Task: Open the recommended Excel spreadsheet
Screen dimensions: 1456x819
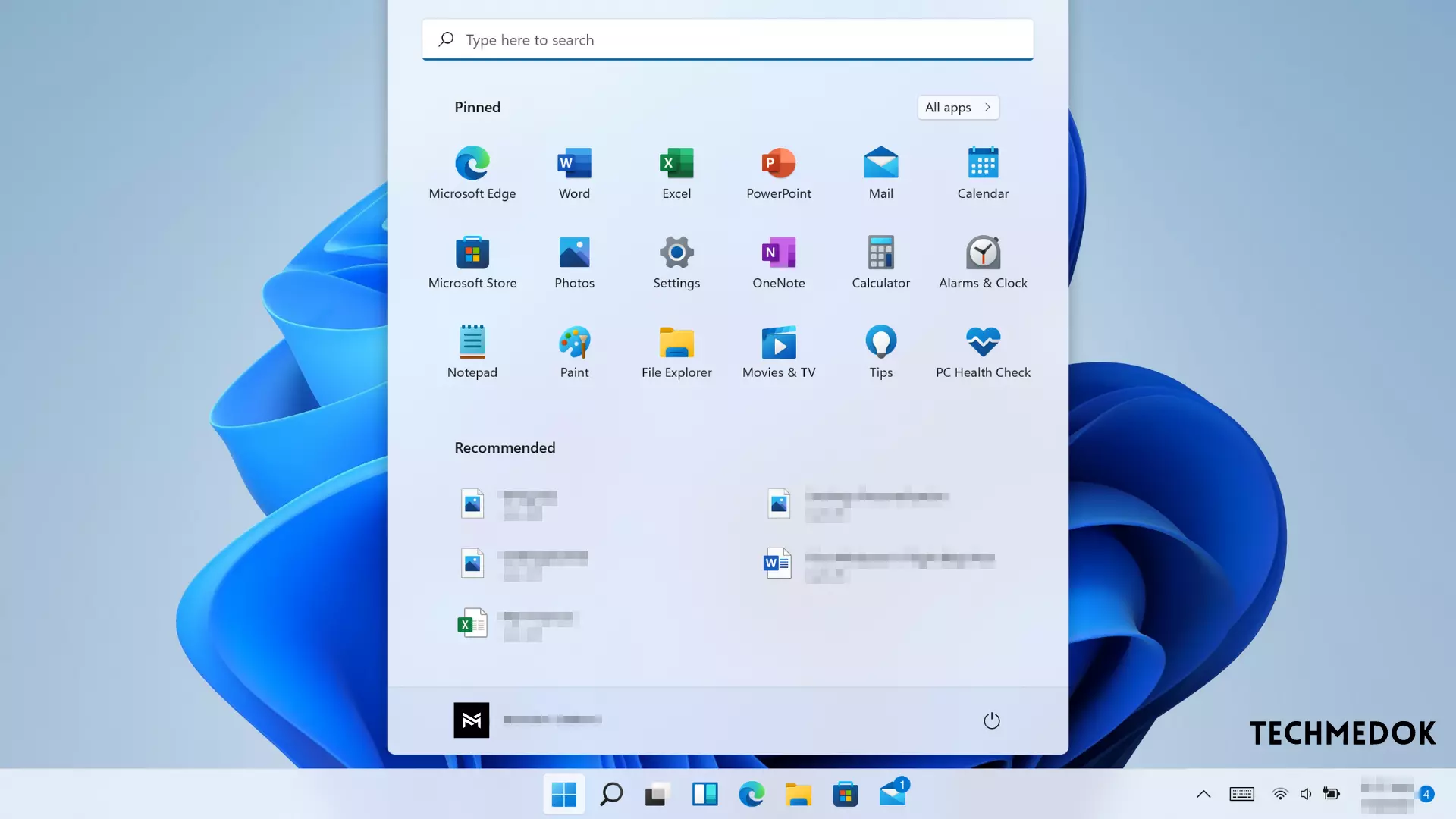Action: (x=519, y=625)
